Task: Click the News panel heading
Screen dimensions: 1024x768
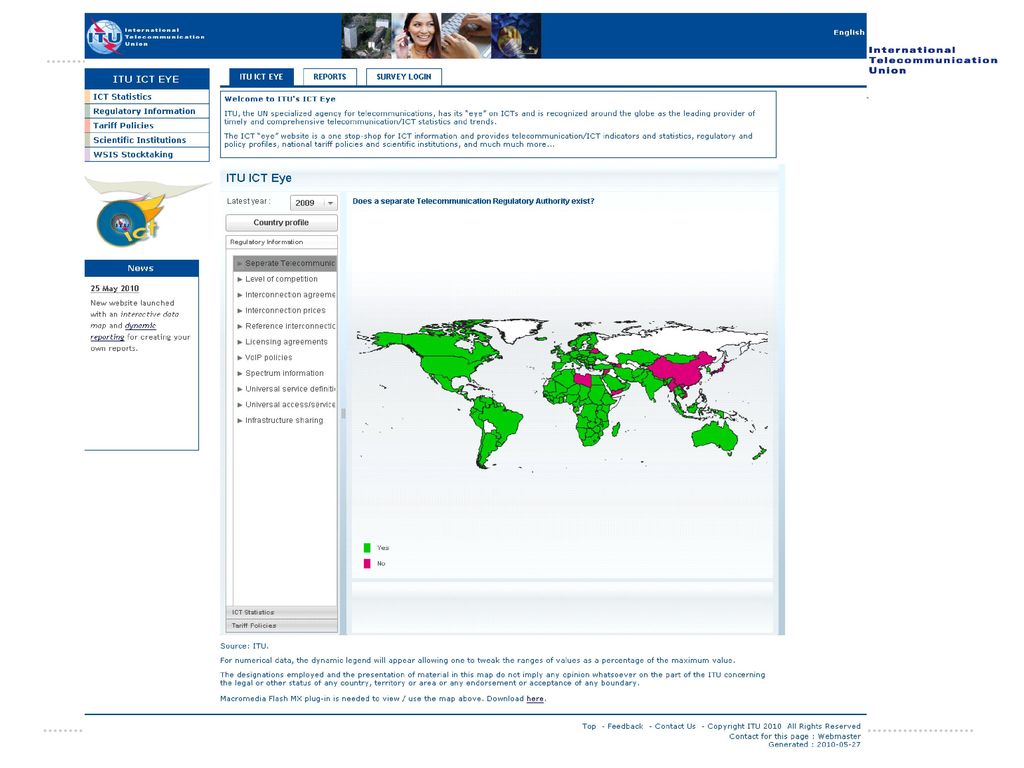Action: pos(141,268)
